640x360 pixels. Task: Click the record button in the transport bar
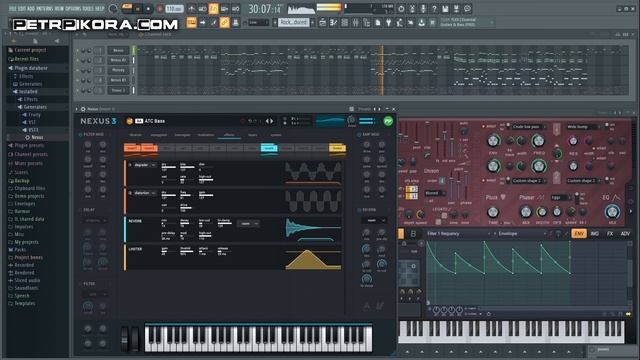(x=160, y=9)
